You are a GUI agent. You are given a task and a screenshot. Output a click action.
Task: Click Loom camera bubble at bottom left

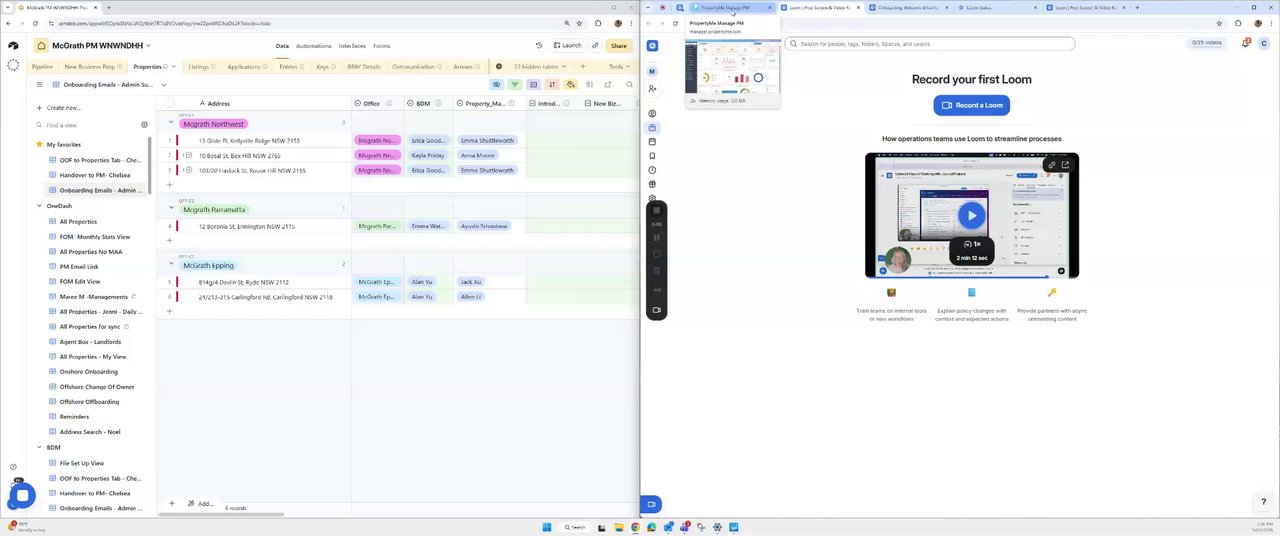tap(651, 505)
